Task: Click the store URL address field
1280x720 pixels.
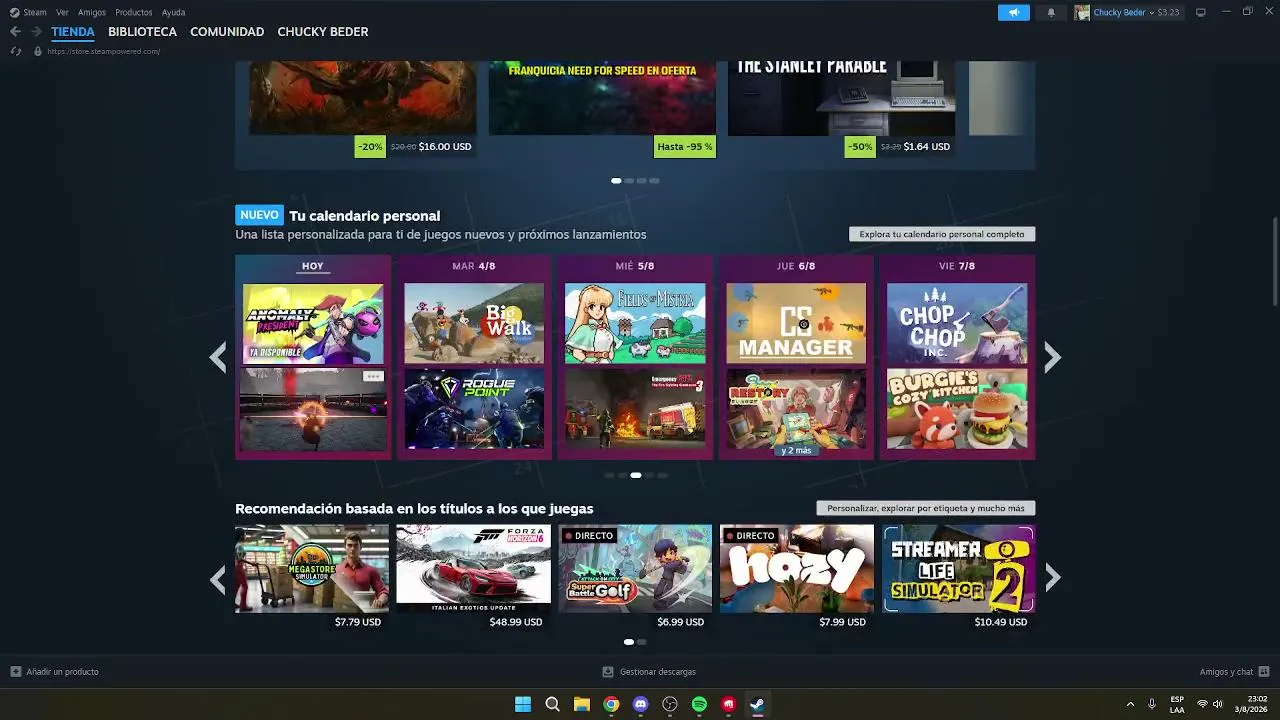Action: tap(104, 51)
